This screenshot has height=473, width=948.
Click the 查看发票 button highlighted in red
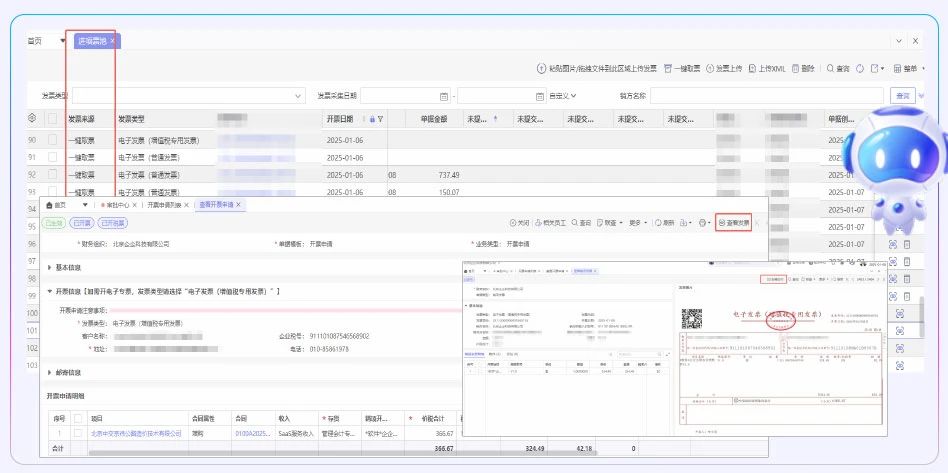pos(733,223)
